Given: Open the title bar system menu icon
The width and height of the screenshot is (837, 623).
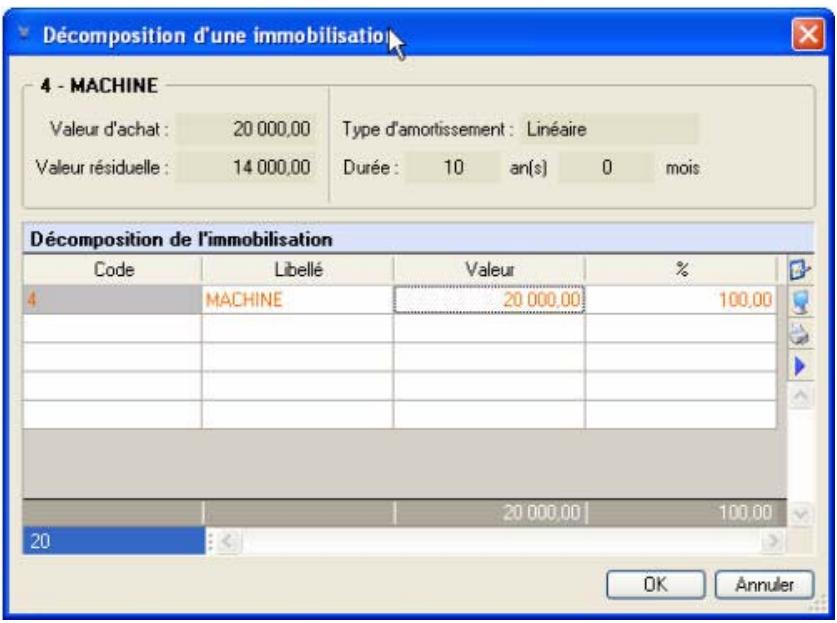Looking at the screenshot, I should click(24, 33).
